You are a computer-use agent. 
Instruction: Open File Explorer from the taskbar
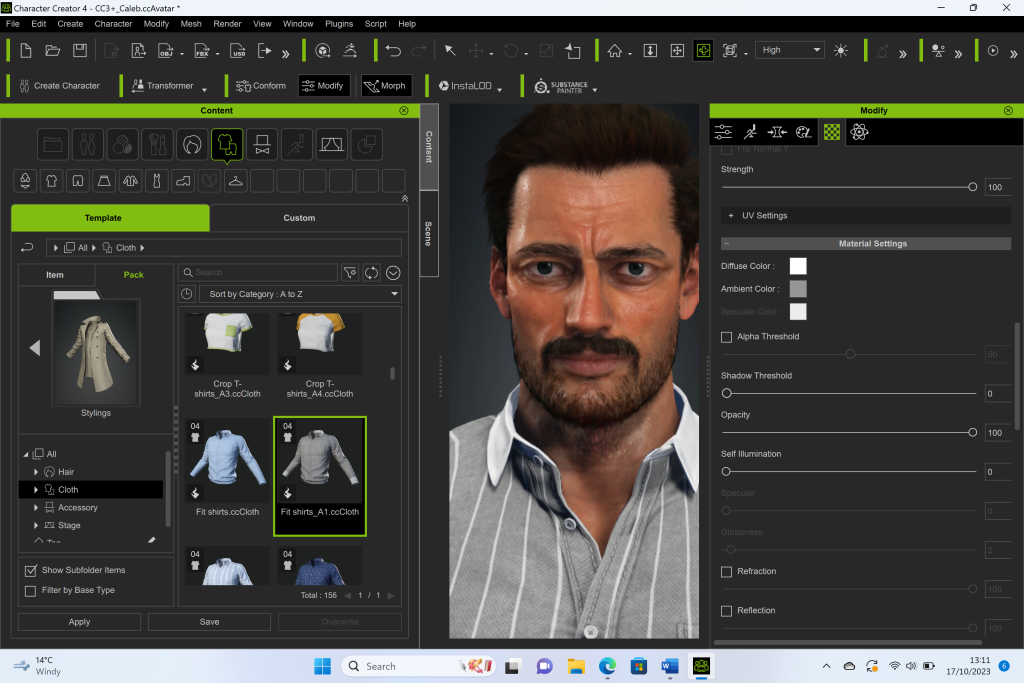pos(576,666)
